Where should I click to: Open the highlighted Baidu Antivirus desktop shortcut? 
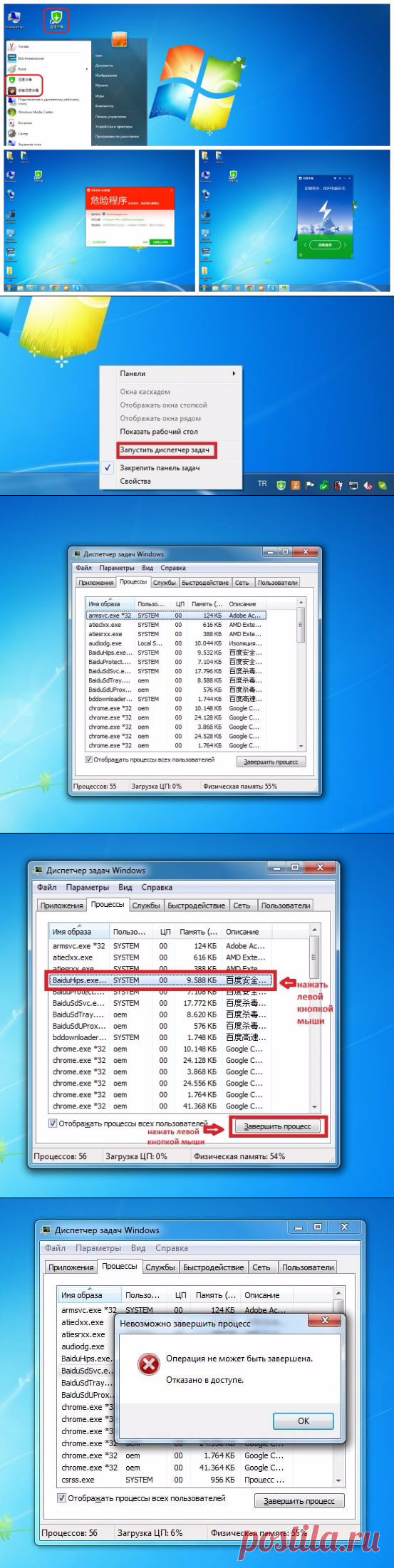tap(56, 19)
